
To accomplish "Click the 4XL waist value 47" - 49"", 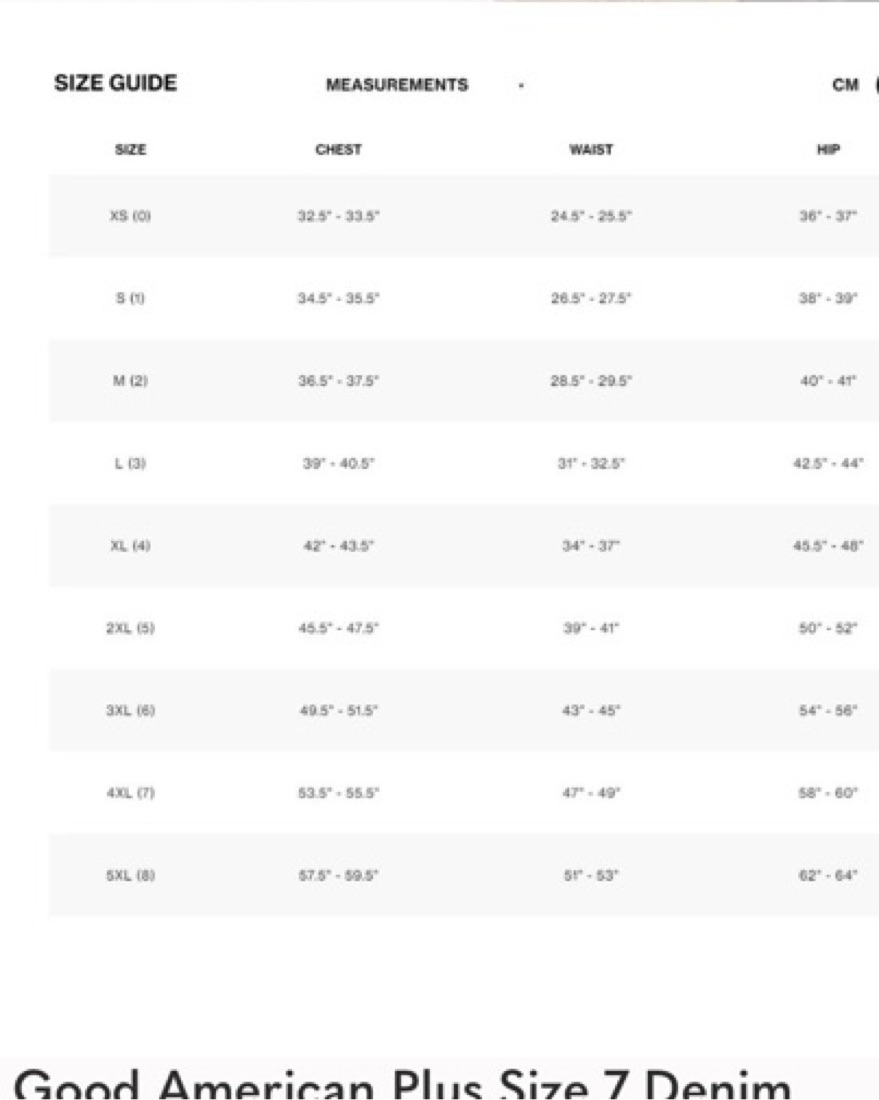I will (x=591, y=793).
